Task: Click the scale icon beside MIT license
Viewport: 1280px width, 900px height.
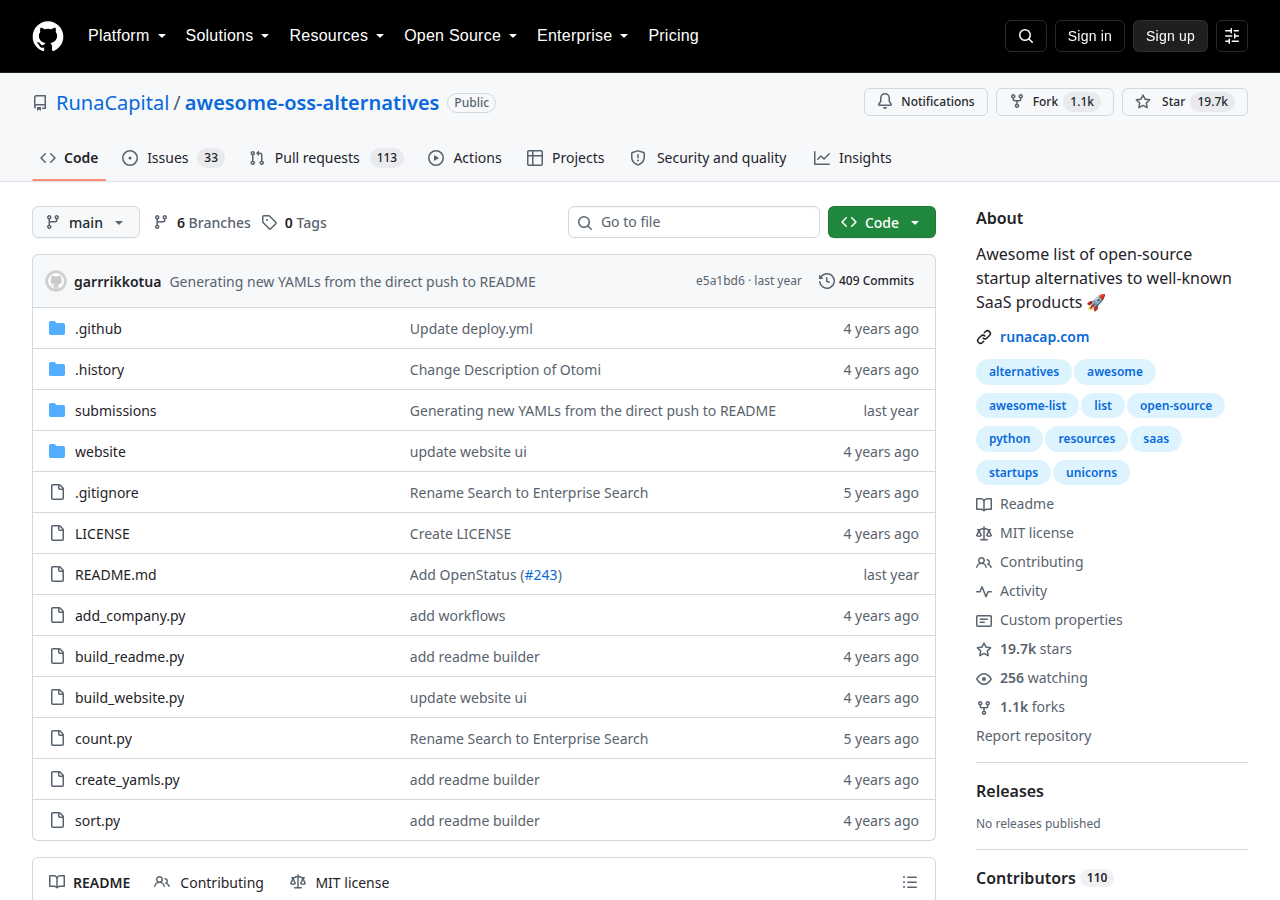Action: pos(984,533)
